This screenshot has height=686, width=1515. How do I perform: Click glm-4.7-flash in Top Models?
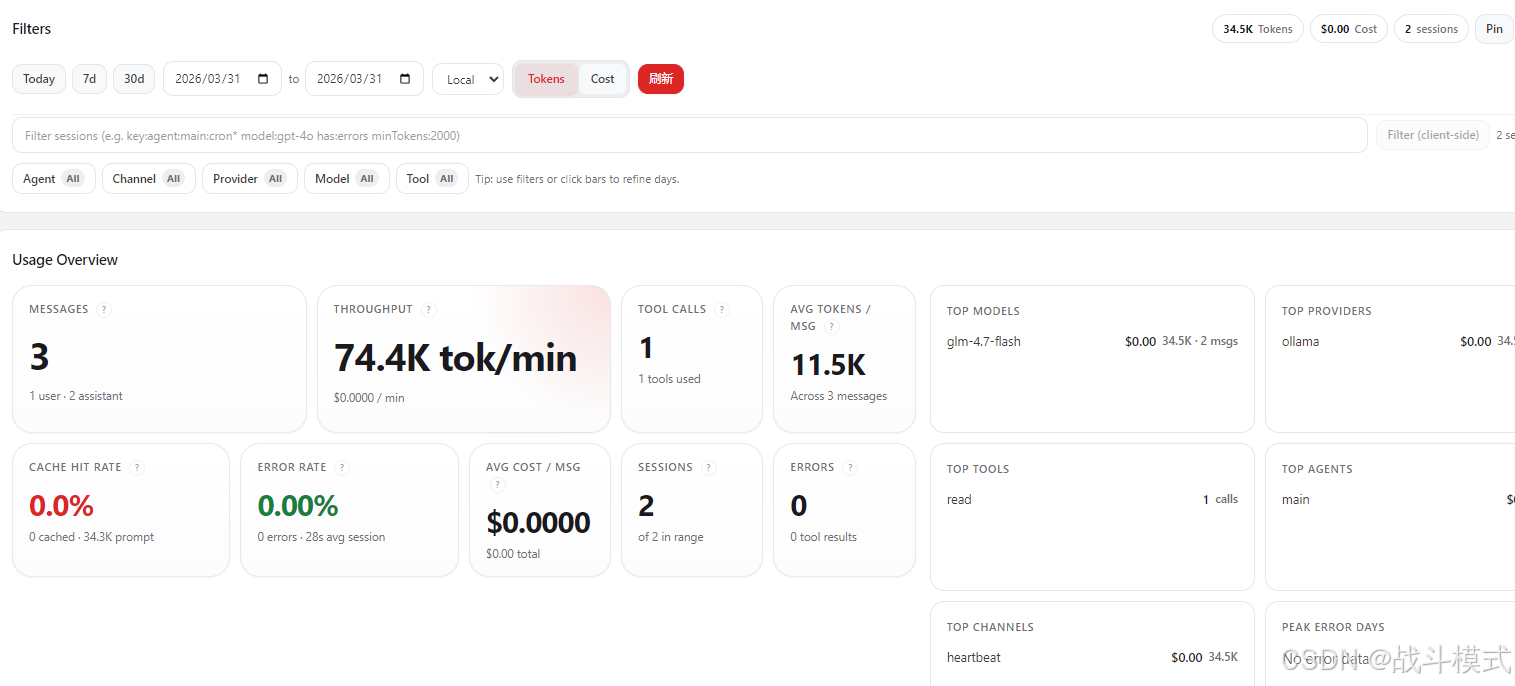pyautogui.click(x=984, y=342)
